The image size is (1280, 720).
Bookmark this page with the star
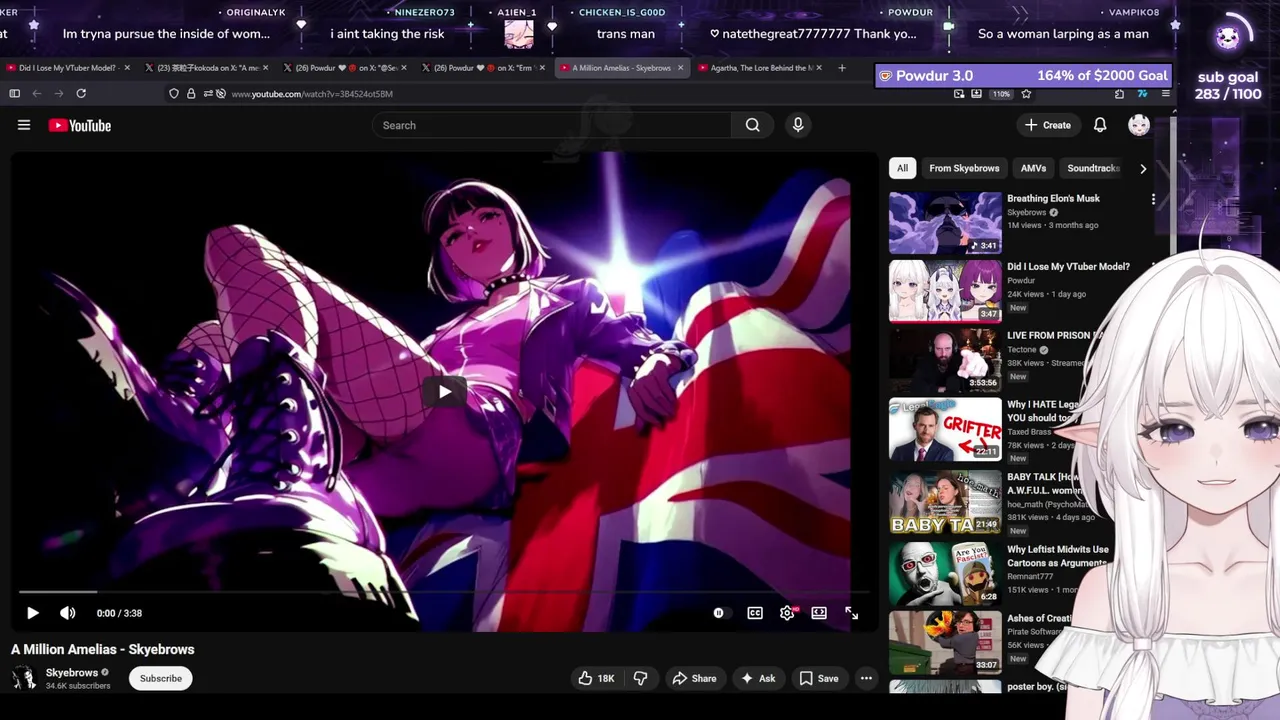[x=1026, y=93]
